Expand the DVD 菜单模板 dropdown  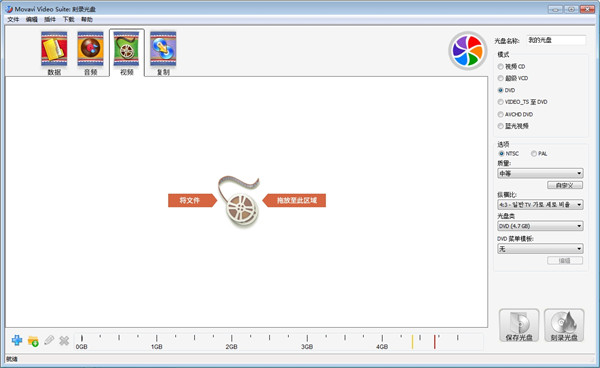pyautogui.click(x=540, y=249)
